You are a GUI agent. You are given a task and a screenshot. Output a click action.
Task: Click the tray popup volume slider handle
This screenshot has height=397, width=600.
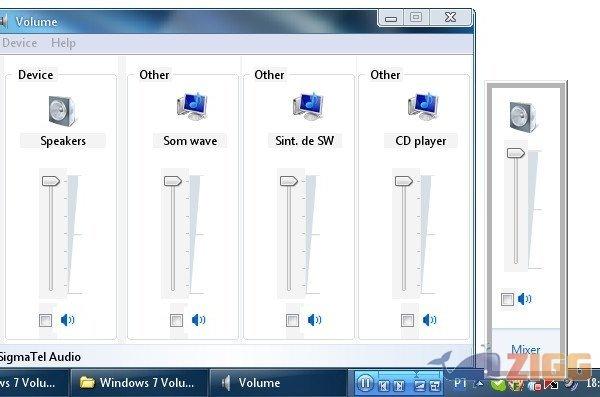click(x=515, y=153)
